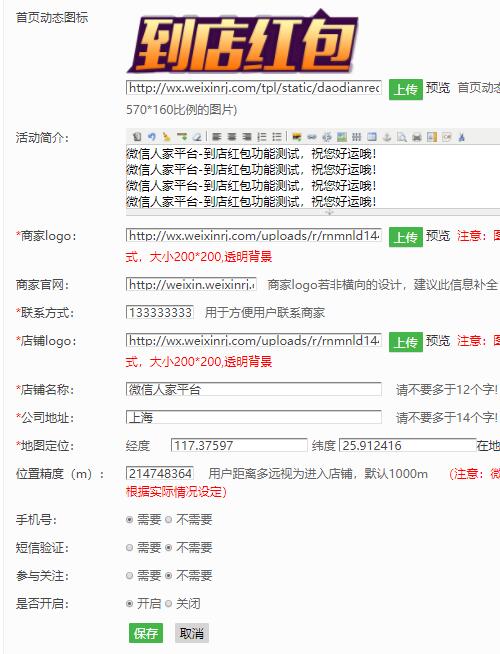Click the insert-link chain icon
The width and height of the screenshot is (500, 654).
[x=312, y=136]
